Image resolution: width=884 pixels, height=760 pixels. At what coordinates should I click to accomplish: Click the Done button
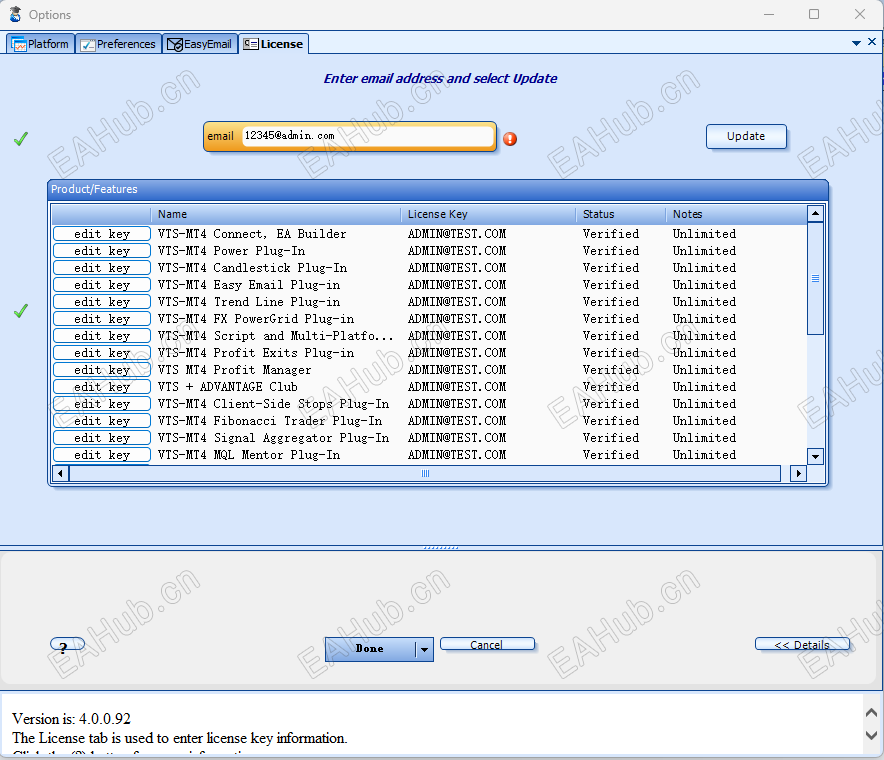click(370, 649)
